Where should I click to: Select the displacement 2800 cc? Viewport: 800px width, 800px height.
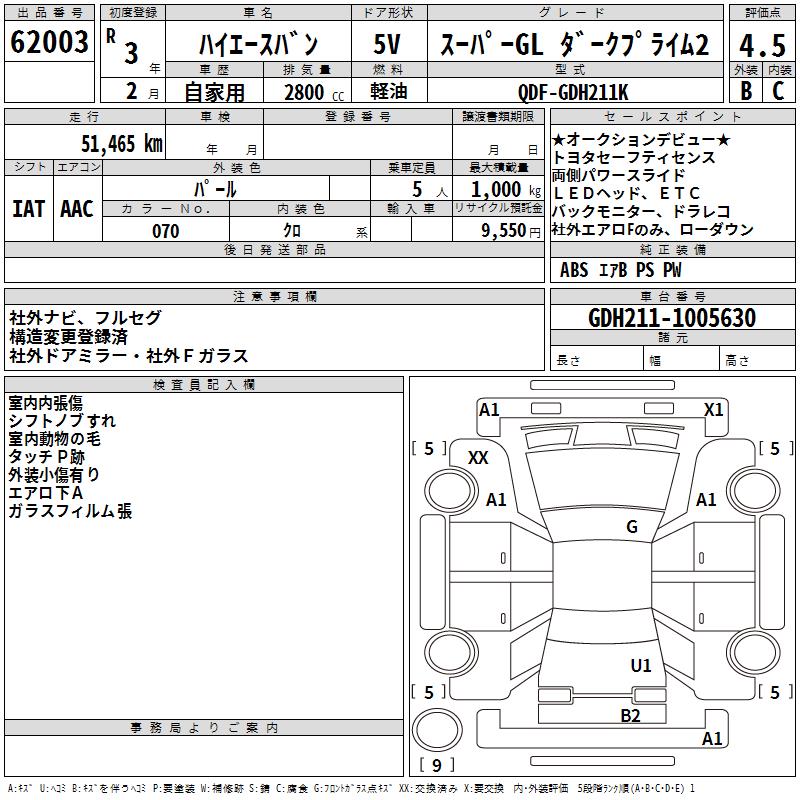[314, 93]
